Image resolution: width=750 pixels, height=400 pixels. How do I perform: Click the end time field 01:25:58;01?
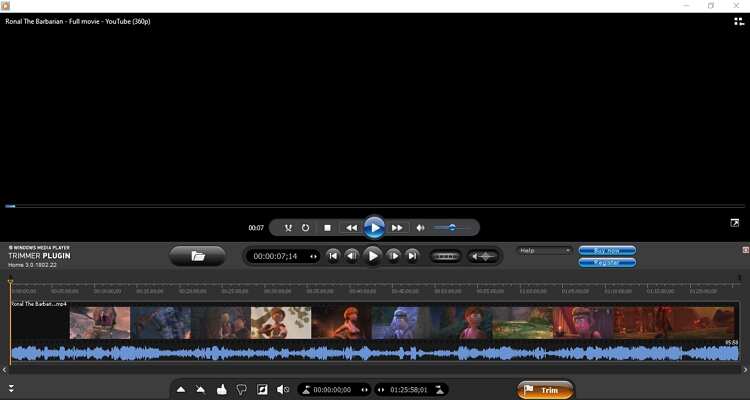[x=408, y=390]
